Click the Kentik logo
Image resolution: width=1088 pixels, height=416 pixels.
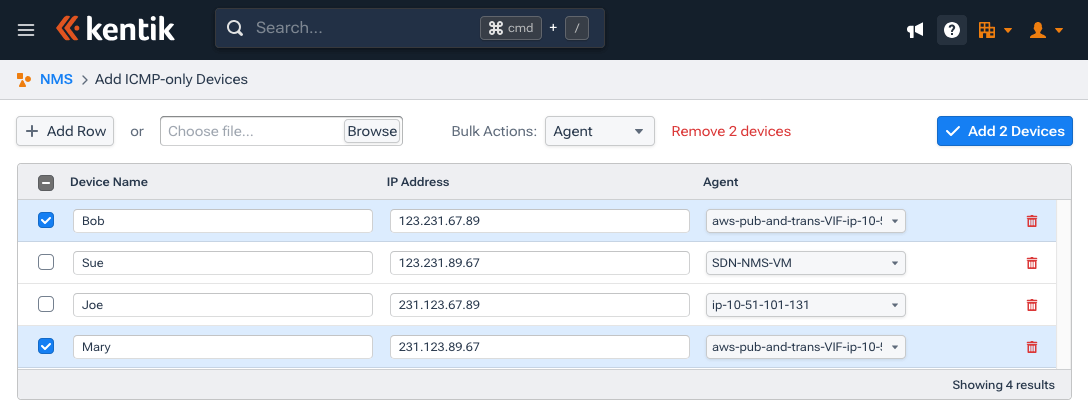coord(115,29)
